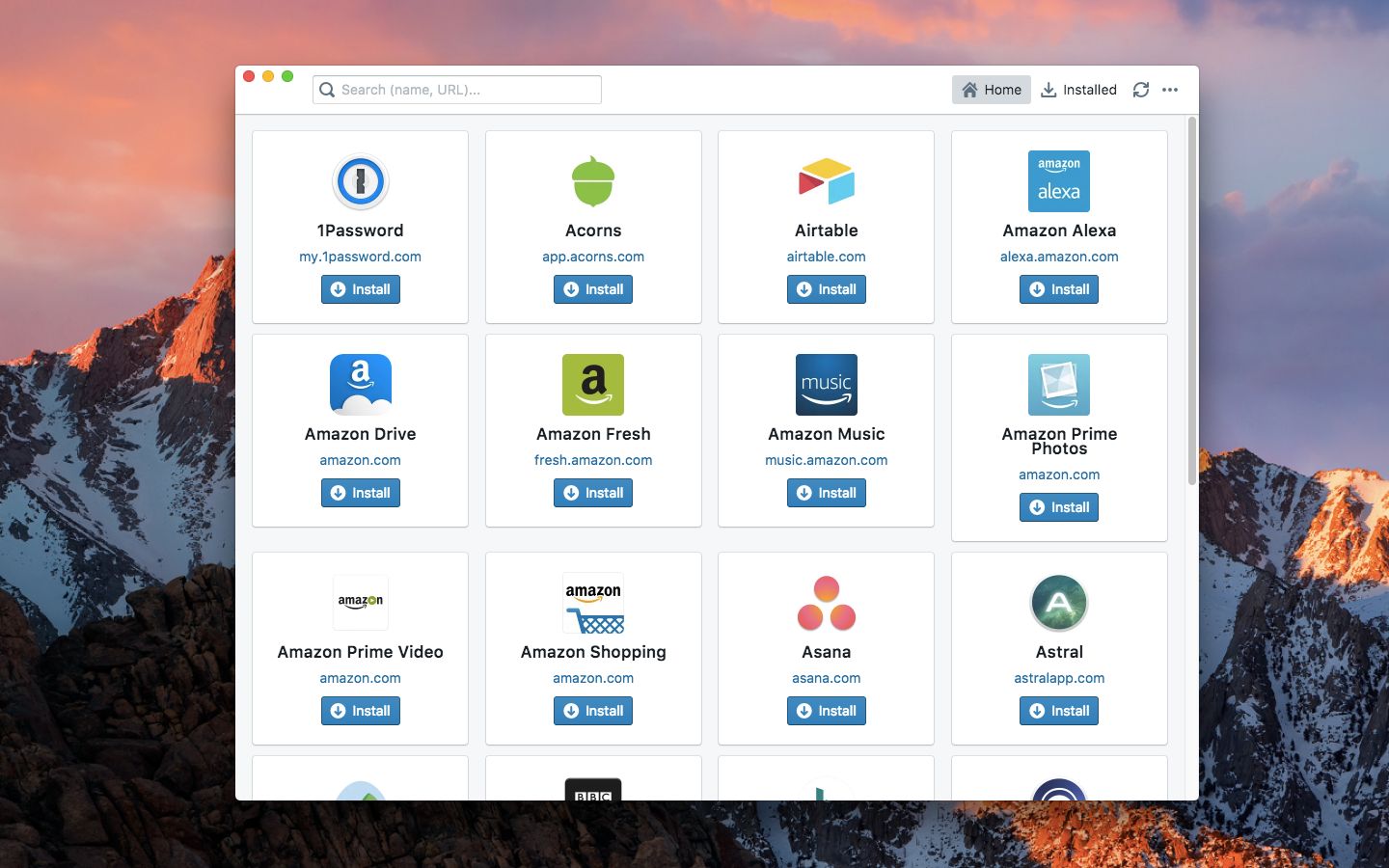Open the fresh.amazon.com link
The image size is (1389, 868).
(593, 460)
